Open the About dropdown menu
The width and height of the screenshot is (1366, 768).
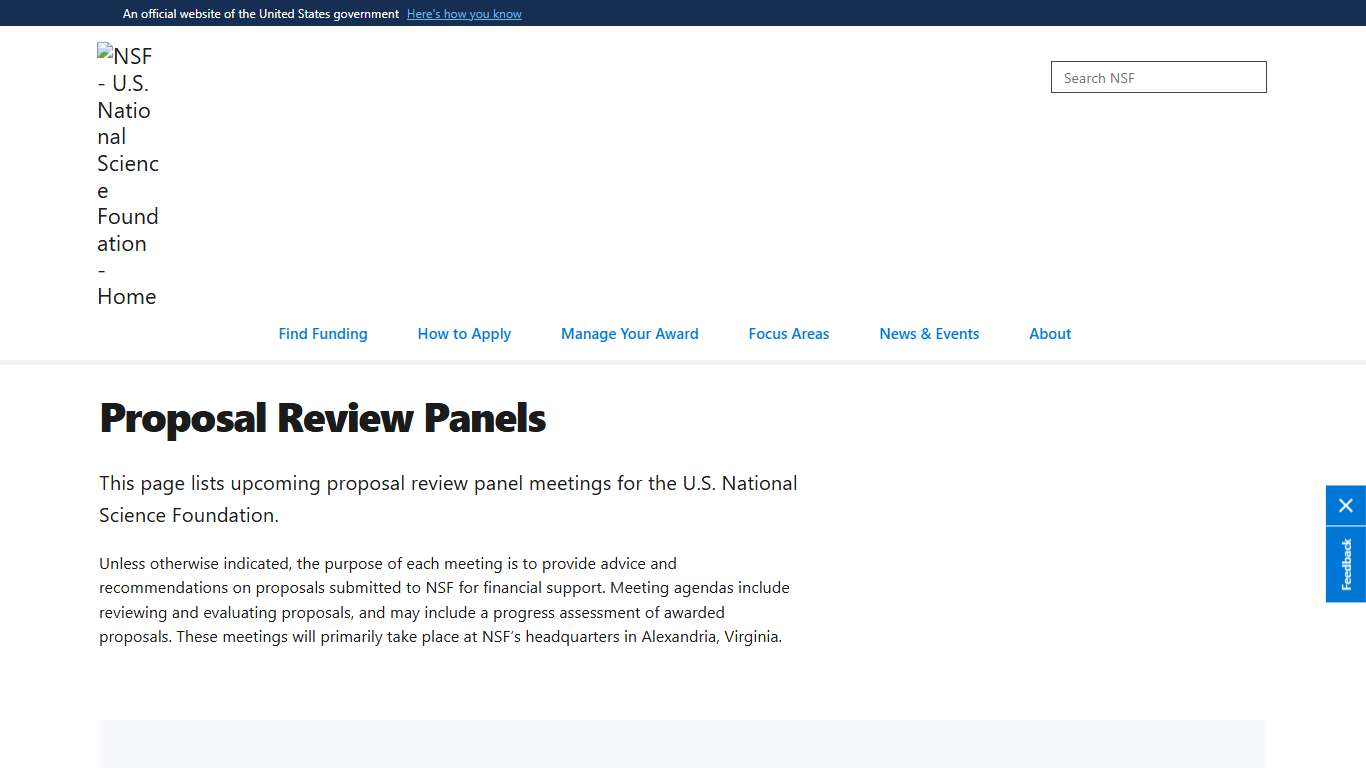coord(1049,333)
